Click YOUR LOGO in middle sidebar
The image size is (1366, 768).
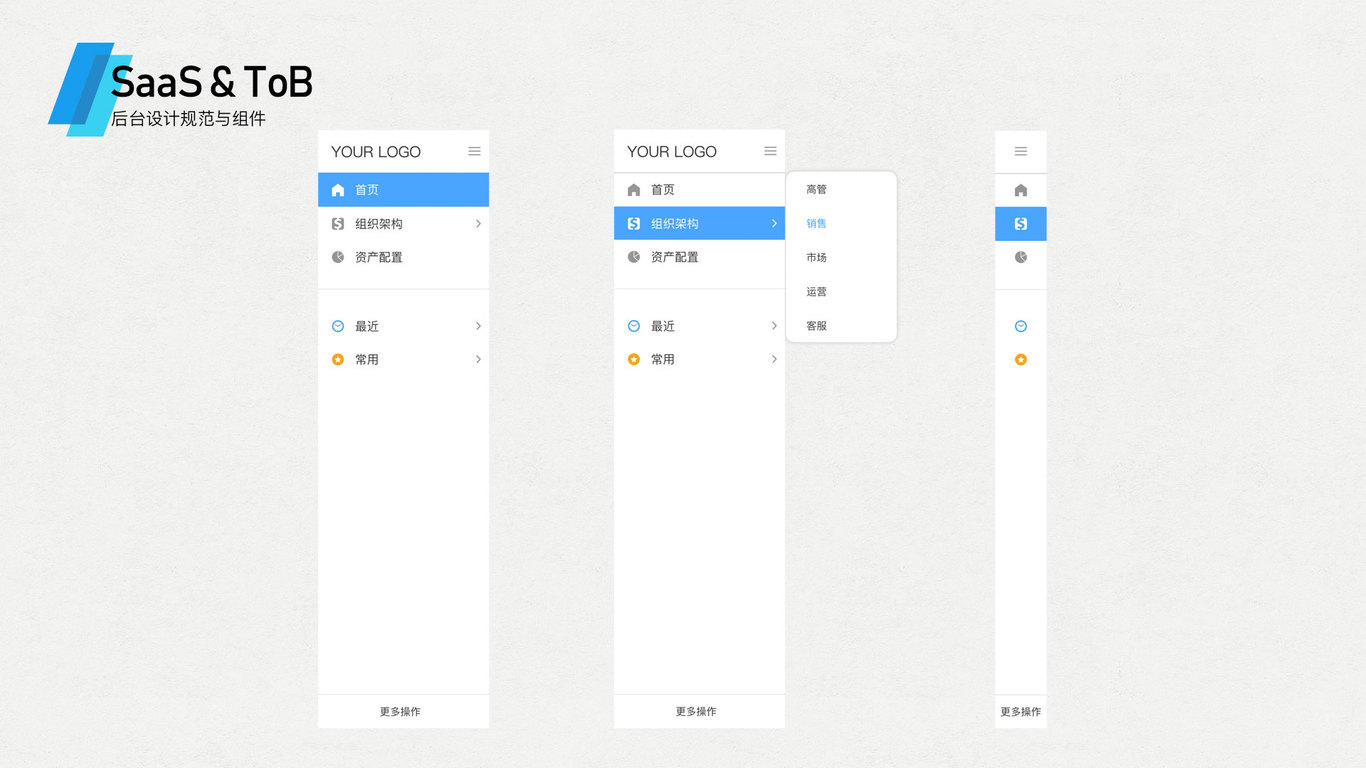672,152
